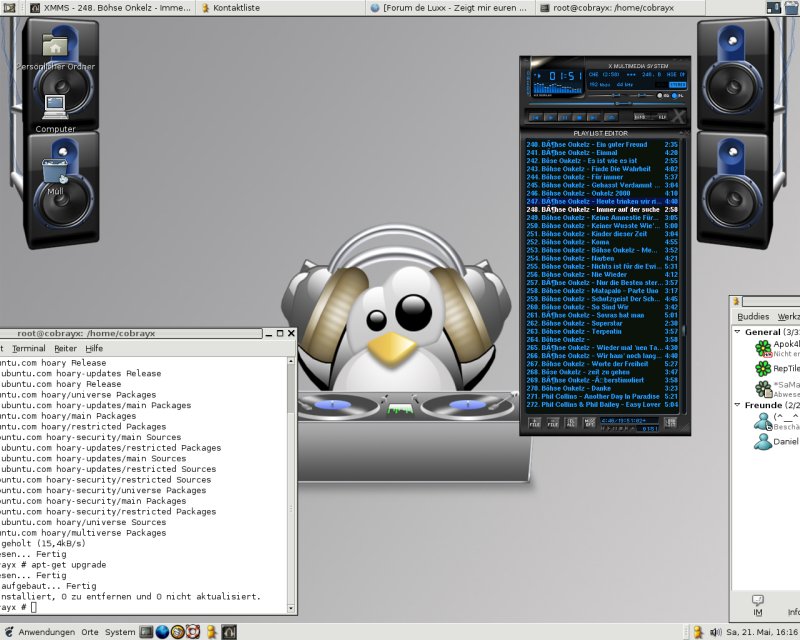Open the Orte panel menu

click(x=90, y=632)
